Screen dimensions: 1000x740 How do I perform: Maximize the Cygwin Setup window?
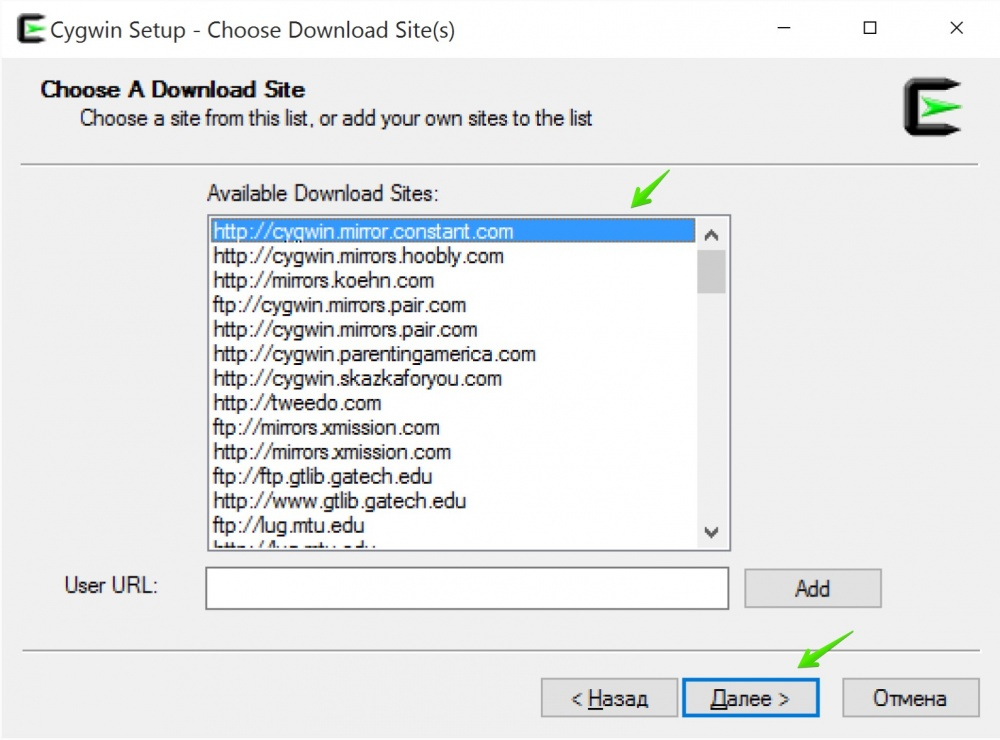(870, 28)
